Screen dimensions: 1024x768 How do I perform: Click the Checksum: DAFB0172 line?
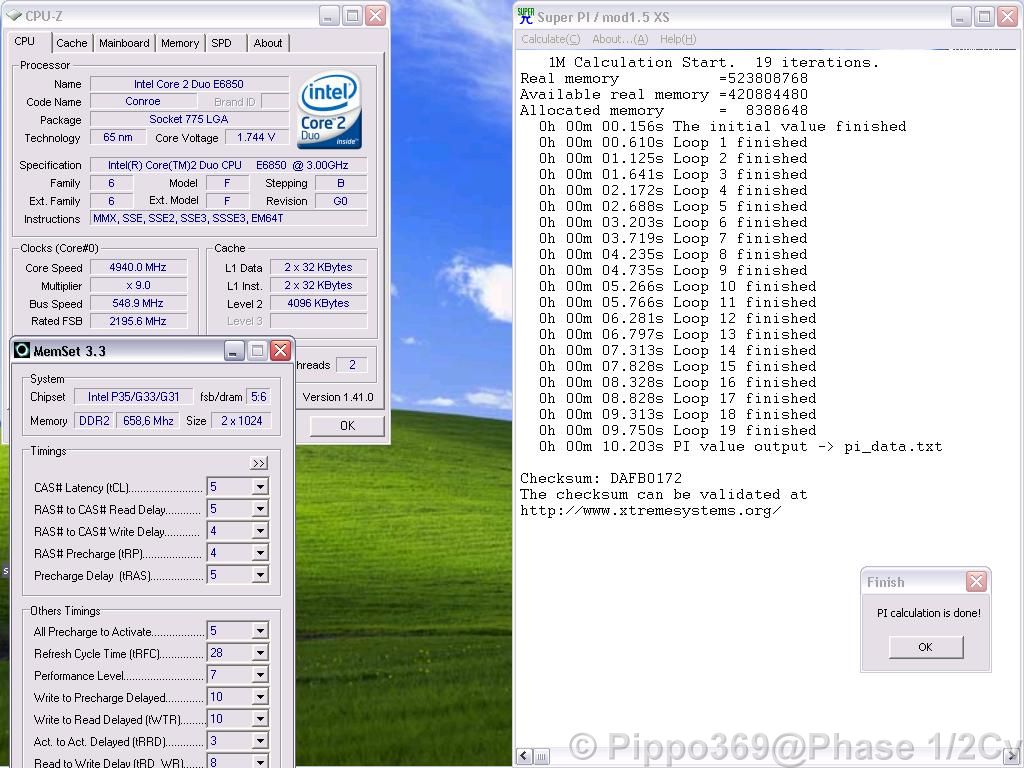point(601,478)
